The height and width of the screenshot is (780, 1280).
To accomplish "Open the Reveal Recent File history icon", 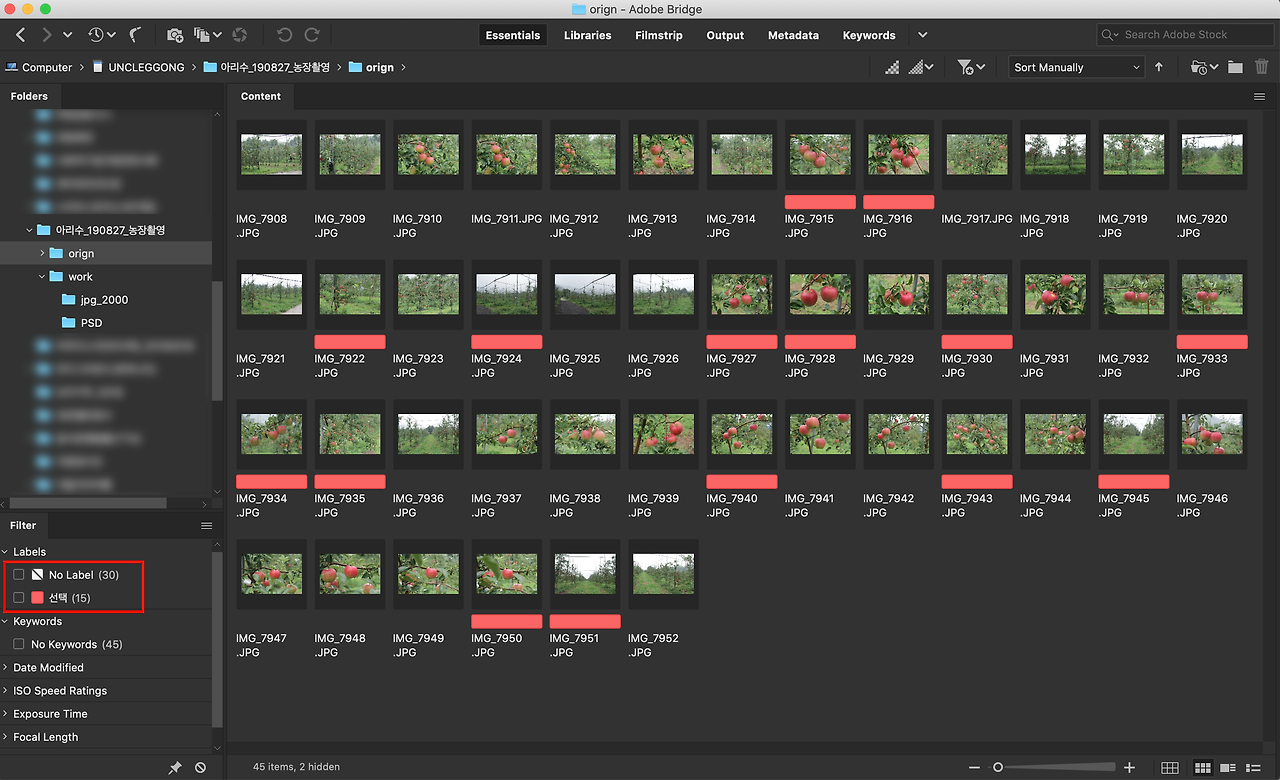I will coord(101,35).
